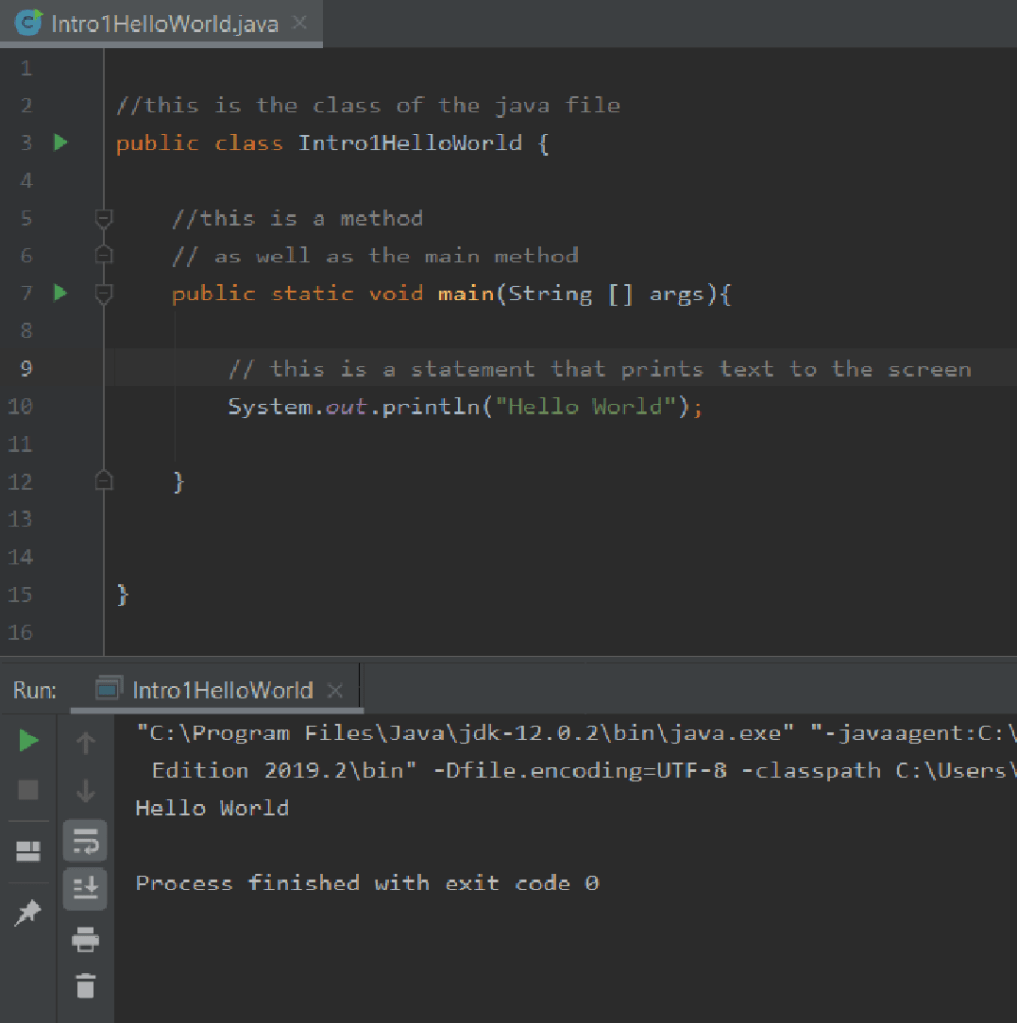Click the Down the Stack Trace arrow
Screen dimensions: 1017x1023
tap(86, 791)
